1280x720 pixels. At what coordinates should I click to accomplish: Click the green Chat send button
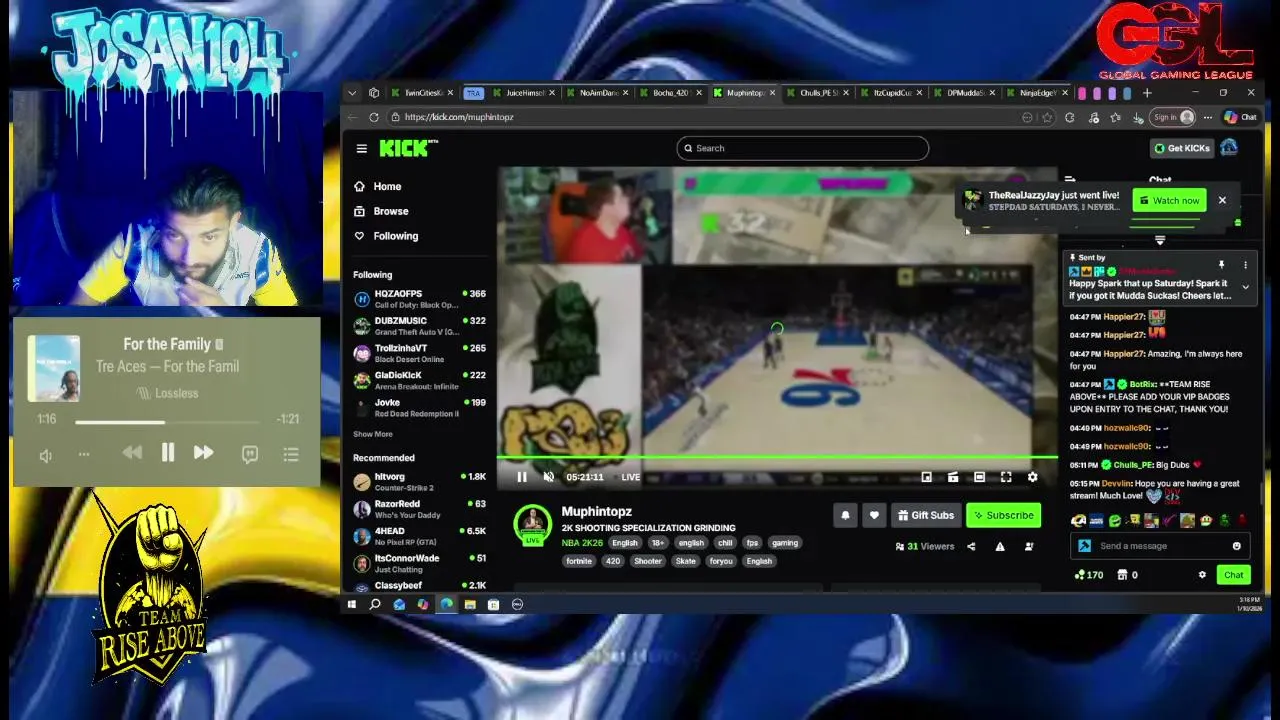click(1233, 575)
